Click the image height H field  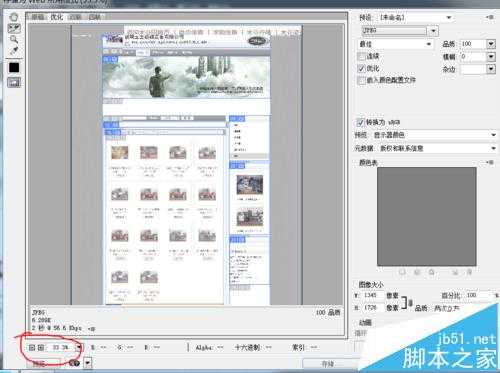pyautogui.click(x=374, y=308)
